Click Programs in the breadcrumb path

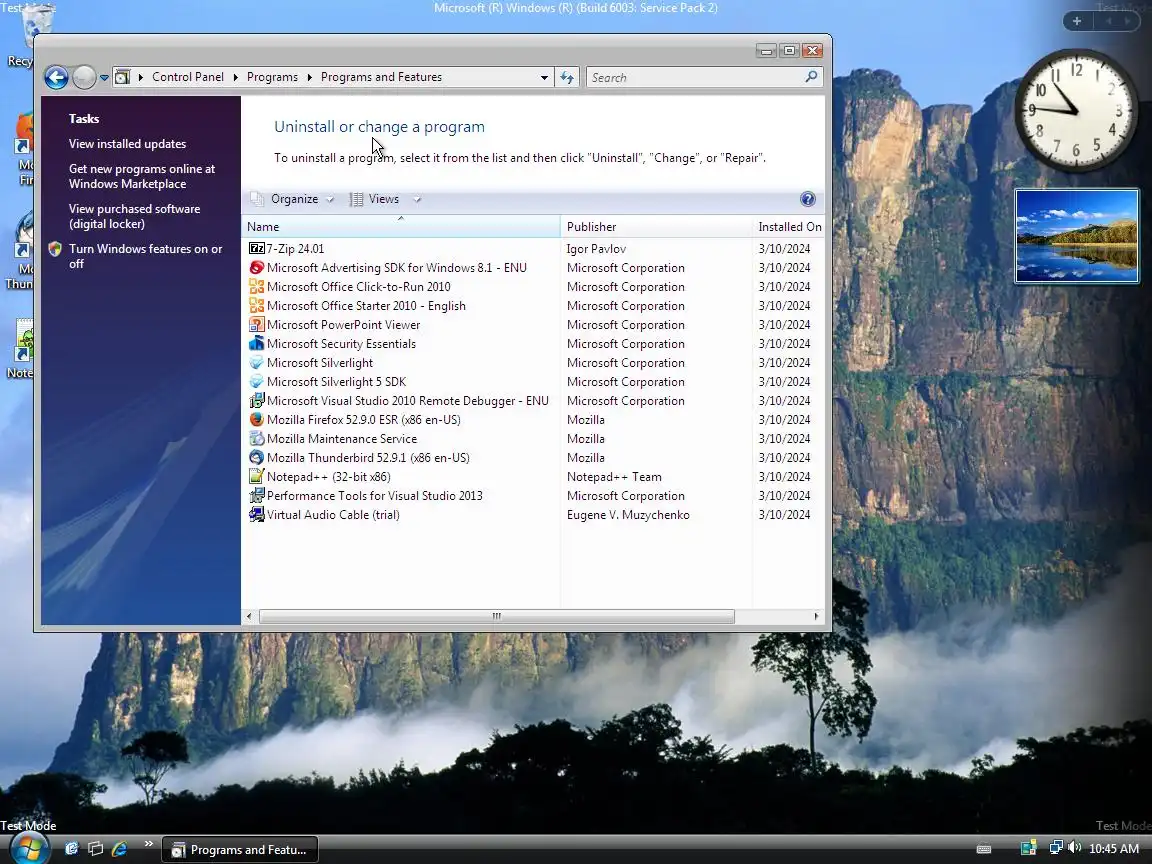click(x=272, y=77)
